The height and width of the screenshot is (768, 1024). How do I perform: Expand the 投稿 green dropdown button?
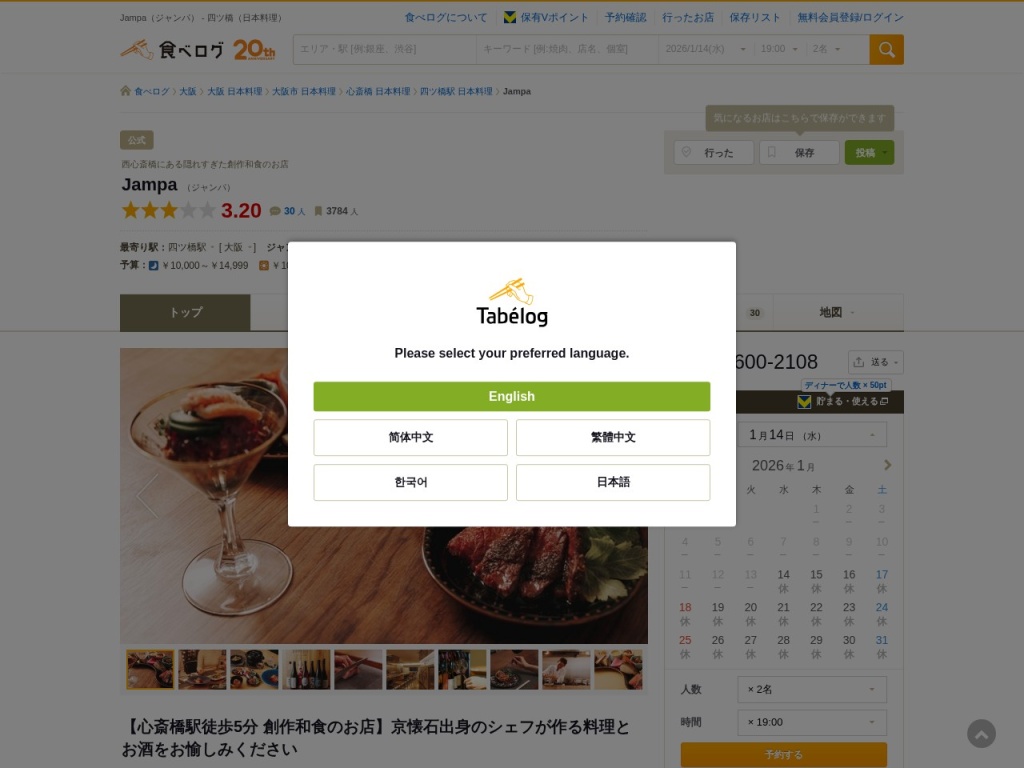coord(869,153)
